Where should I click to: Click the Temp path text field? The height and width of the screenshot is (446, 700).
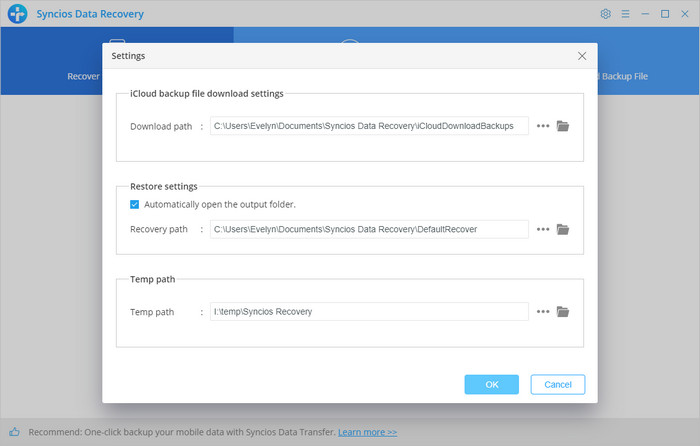pos(369,311)
